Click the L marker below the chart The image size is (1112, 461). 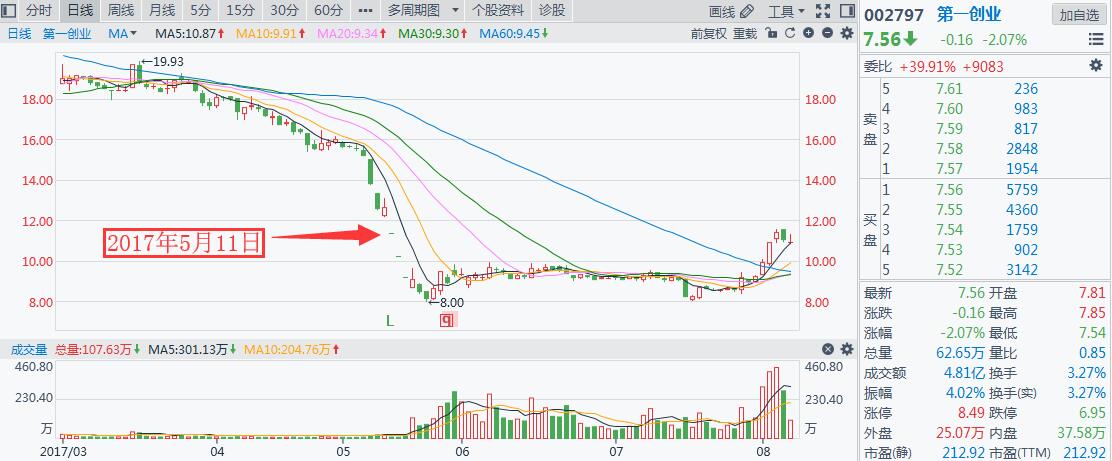389,321
